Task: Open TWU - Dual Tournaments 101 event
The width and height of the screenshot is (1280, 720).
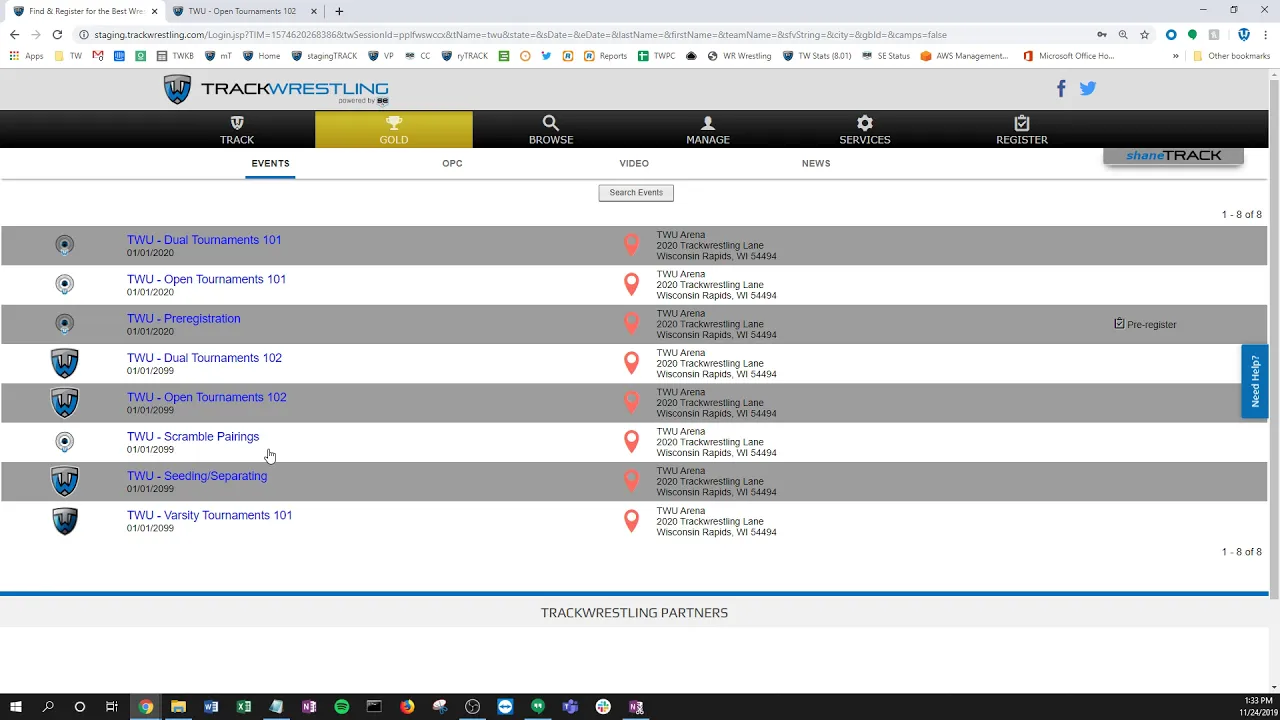Action: [204, 240]
